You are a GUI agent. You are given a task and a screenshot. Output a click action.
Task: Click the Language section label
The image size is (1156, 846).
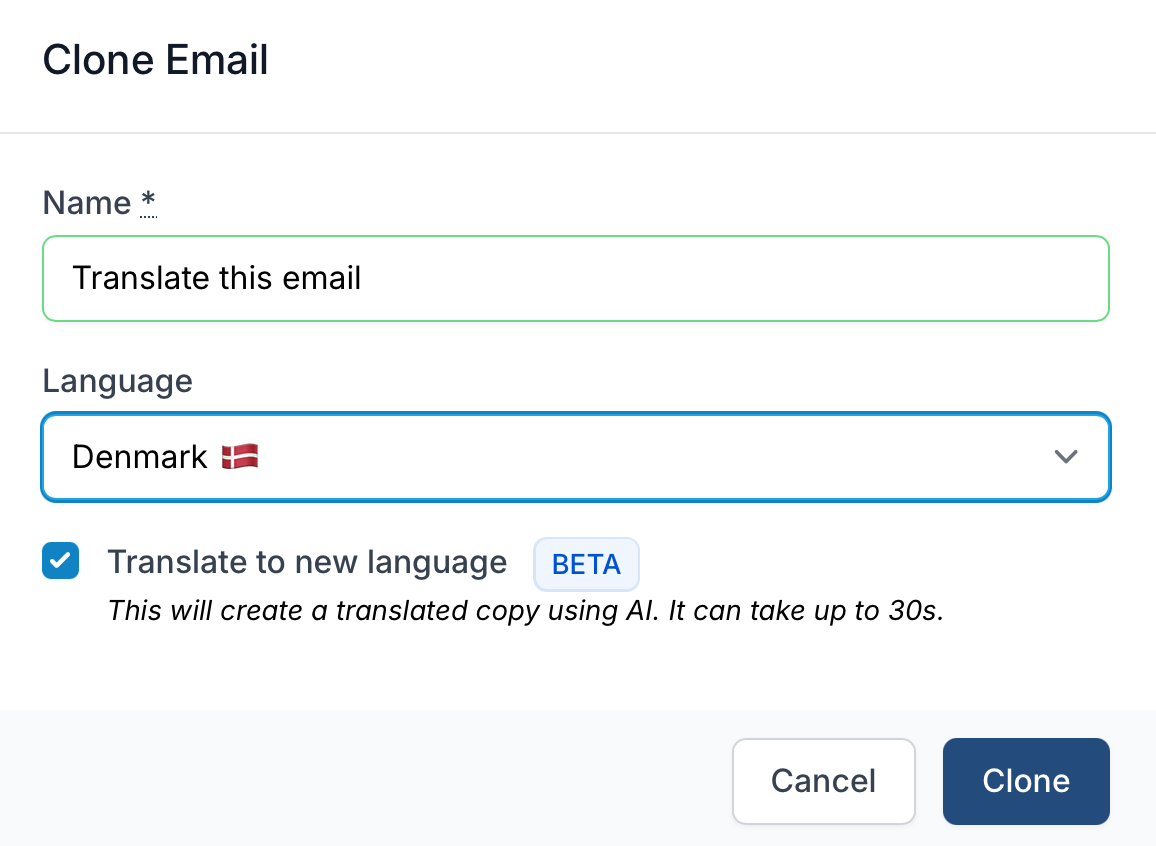117,381
